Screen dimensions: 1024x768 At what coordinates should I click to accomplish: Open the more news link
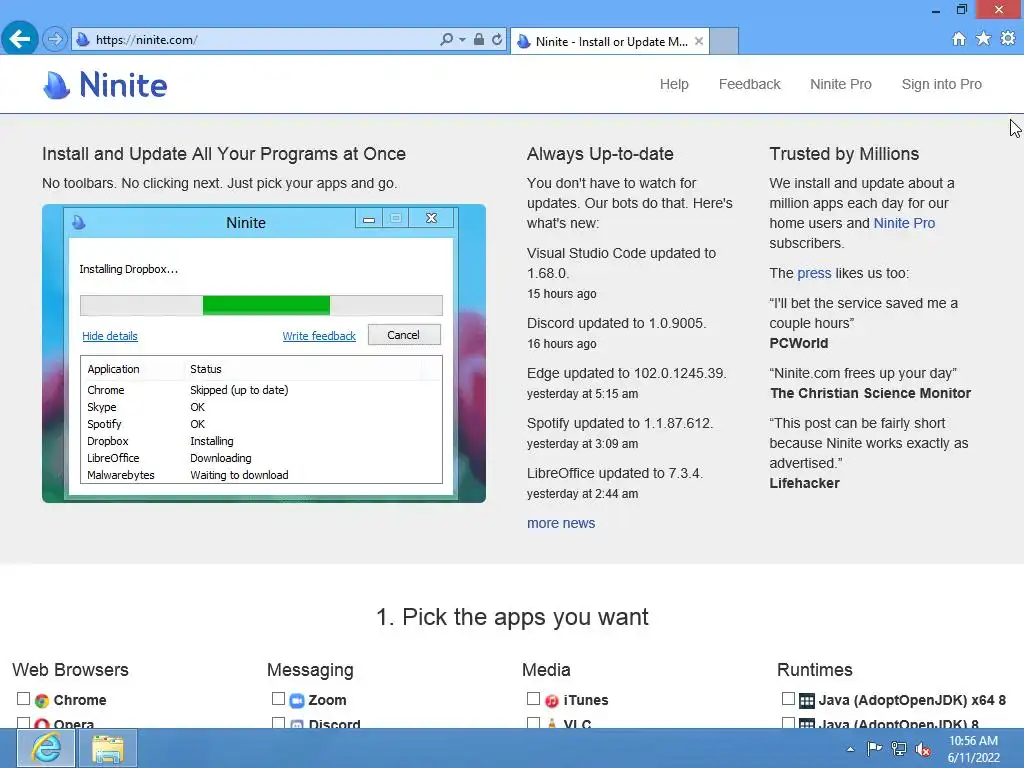[x=561, y=523]
